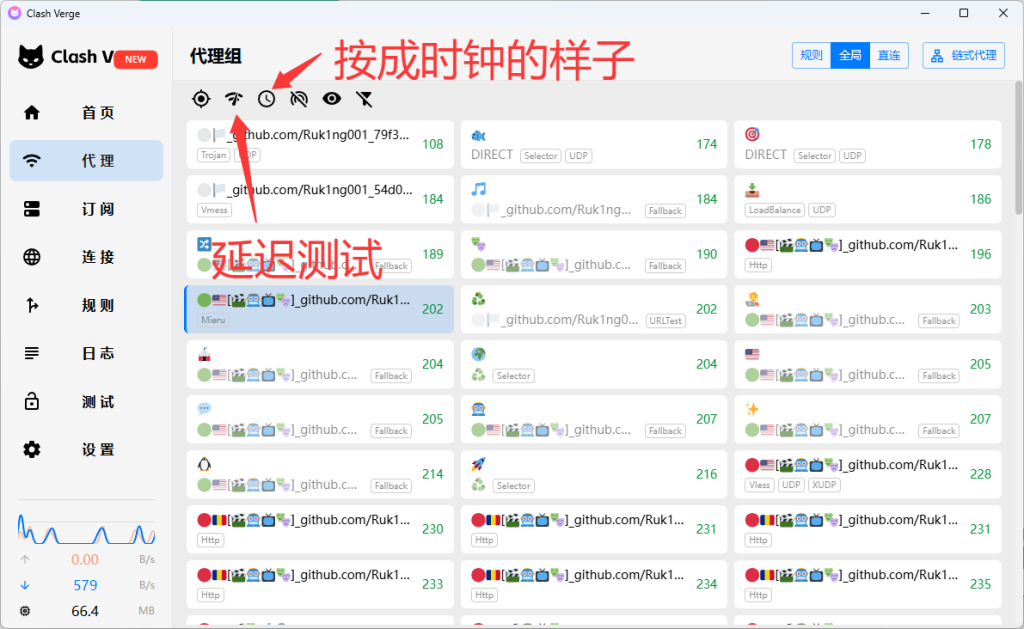Select the 代理 sidebar item
This screenshot has height=629, width=1024.
tap(86, 161)
